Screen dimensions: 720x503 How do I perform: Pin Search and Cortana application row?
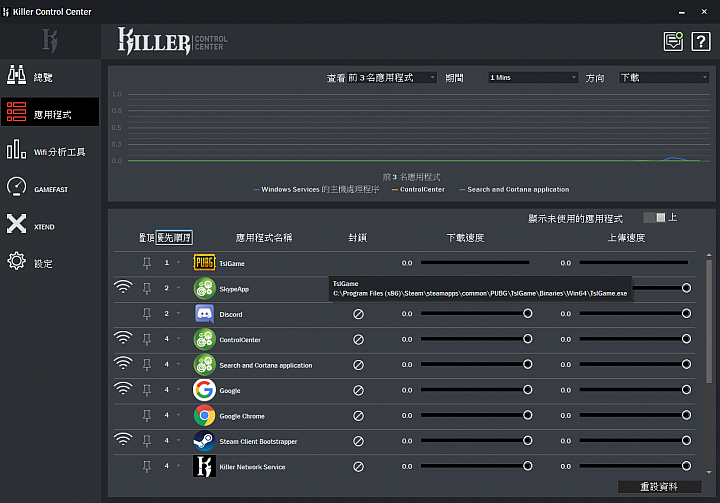coord(146,365)
